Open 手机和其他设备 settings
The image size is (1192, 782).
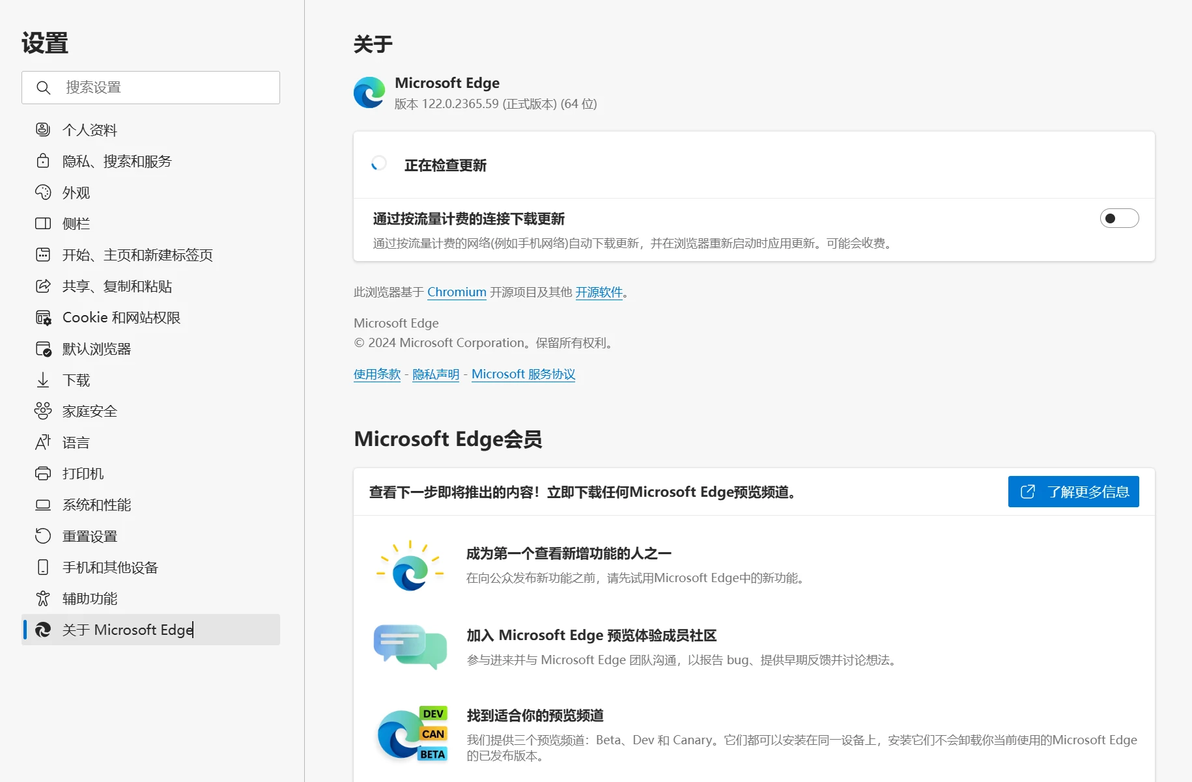(x=151, y=567)
